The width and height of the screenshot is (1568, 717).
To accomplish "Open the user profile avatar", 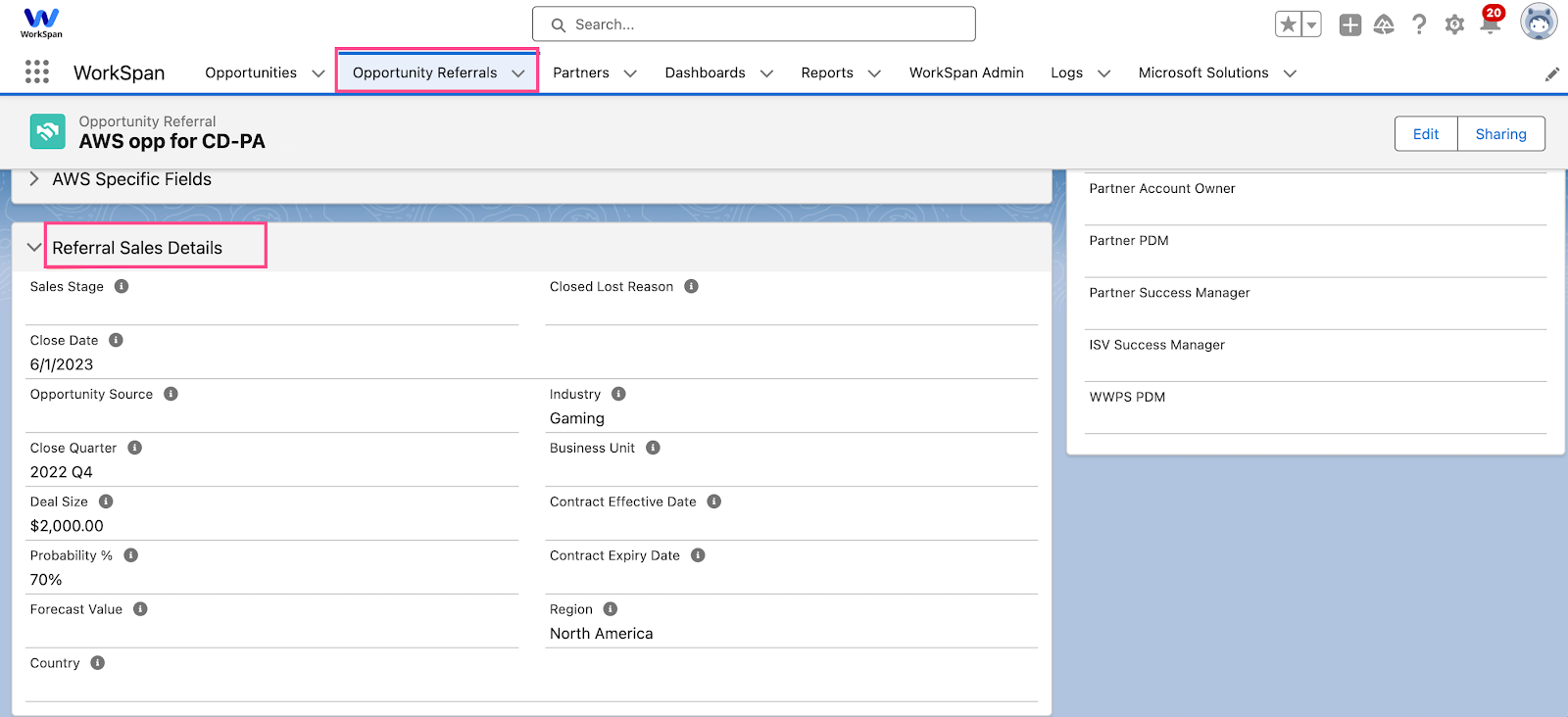I will click(1539, 22).
